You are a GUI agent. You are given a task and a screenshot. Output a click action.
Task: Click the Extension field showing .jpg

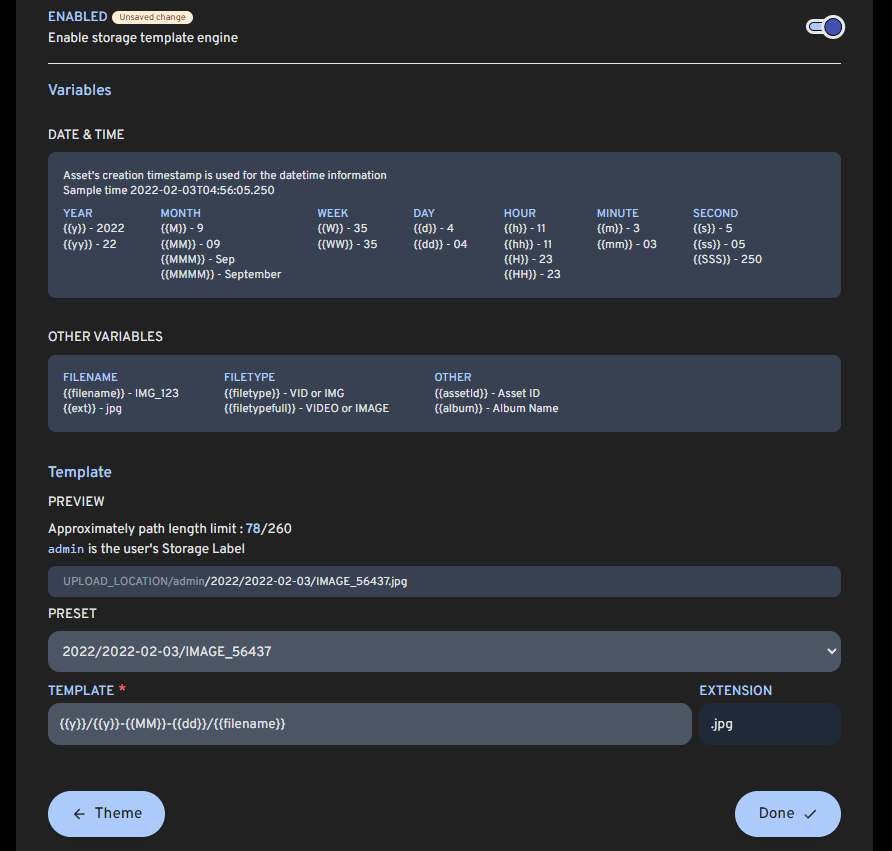(x=769, y=724)
